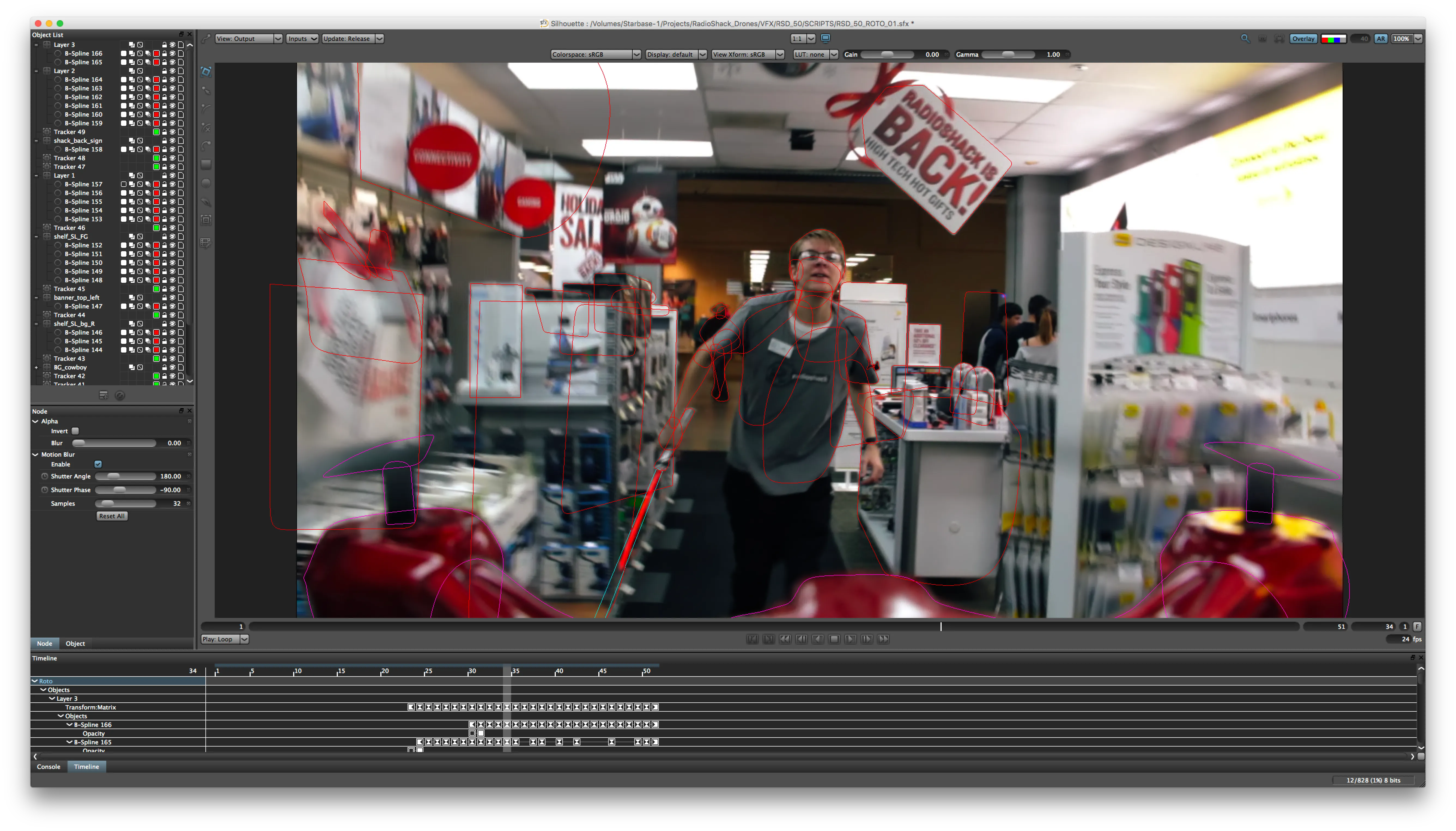Select the Feather tool
Viewport: 1456px width, 831px height.
(206, 202)
